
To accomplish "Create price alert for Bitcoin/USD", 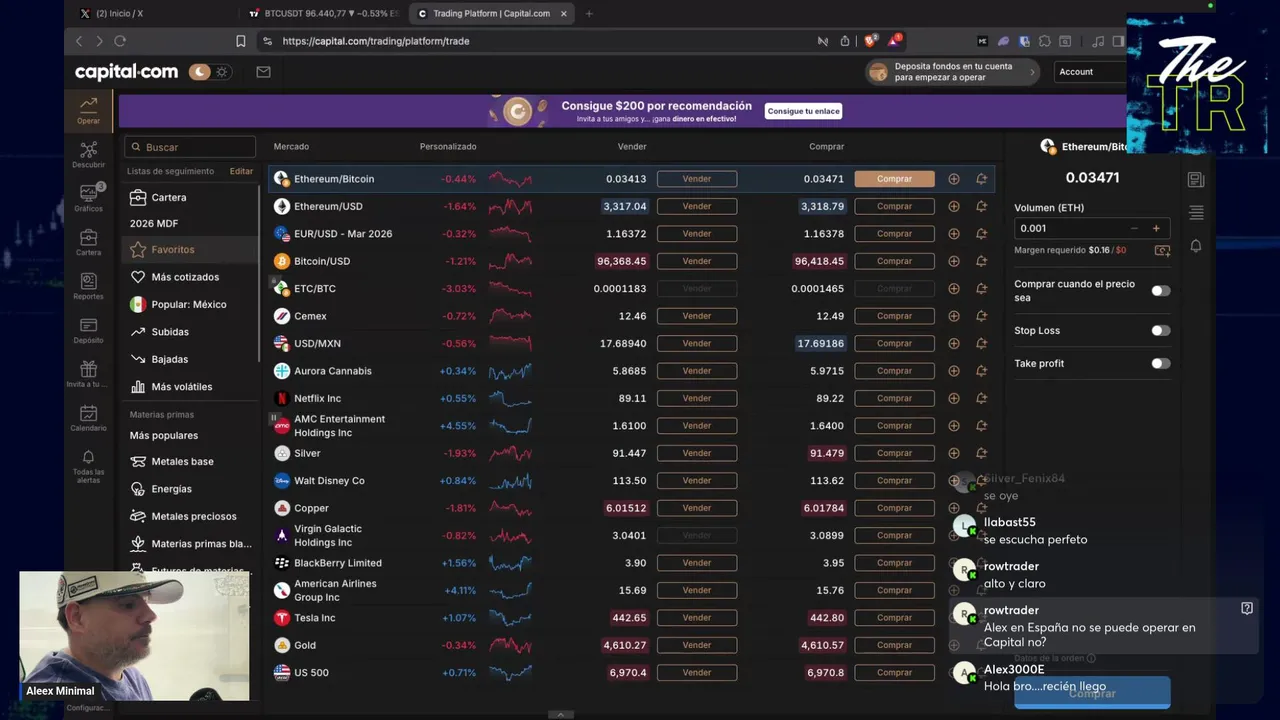I will (x=981, y=261).
